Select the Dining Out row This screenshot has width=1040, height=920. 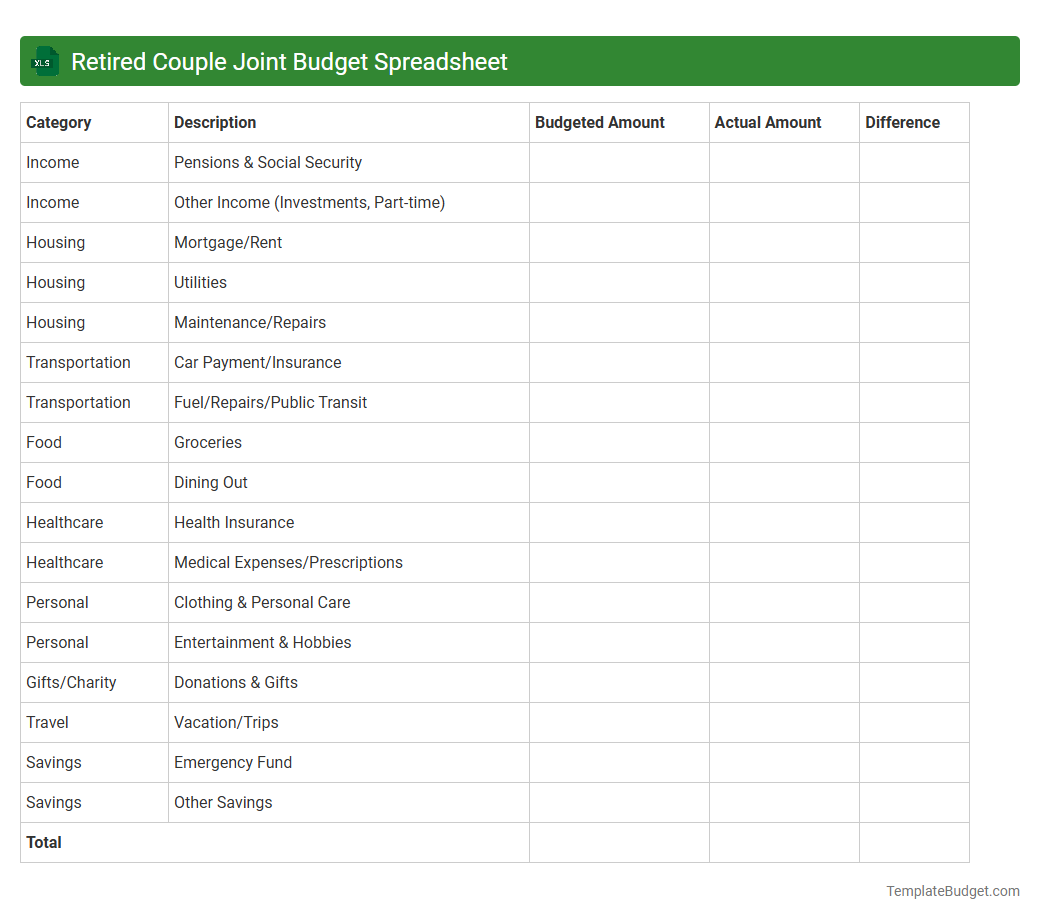pyautogui.click(x=210, y=482)
